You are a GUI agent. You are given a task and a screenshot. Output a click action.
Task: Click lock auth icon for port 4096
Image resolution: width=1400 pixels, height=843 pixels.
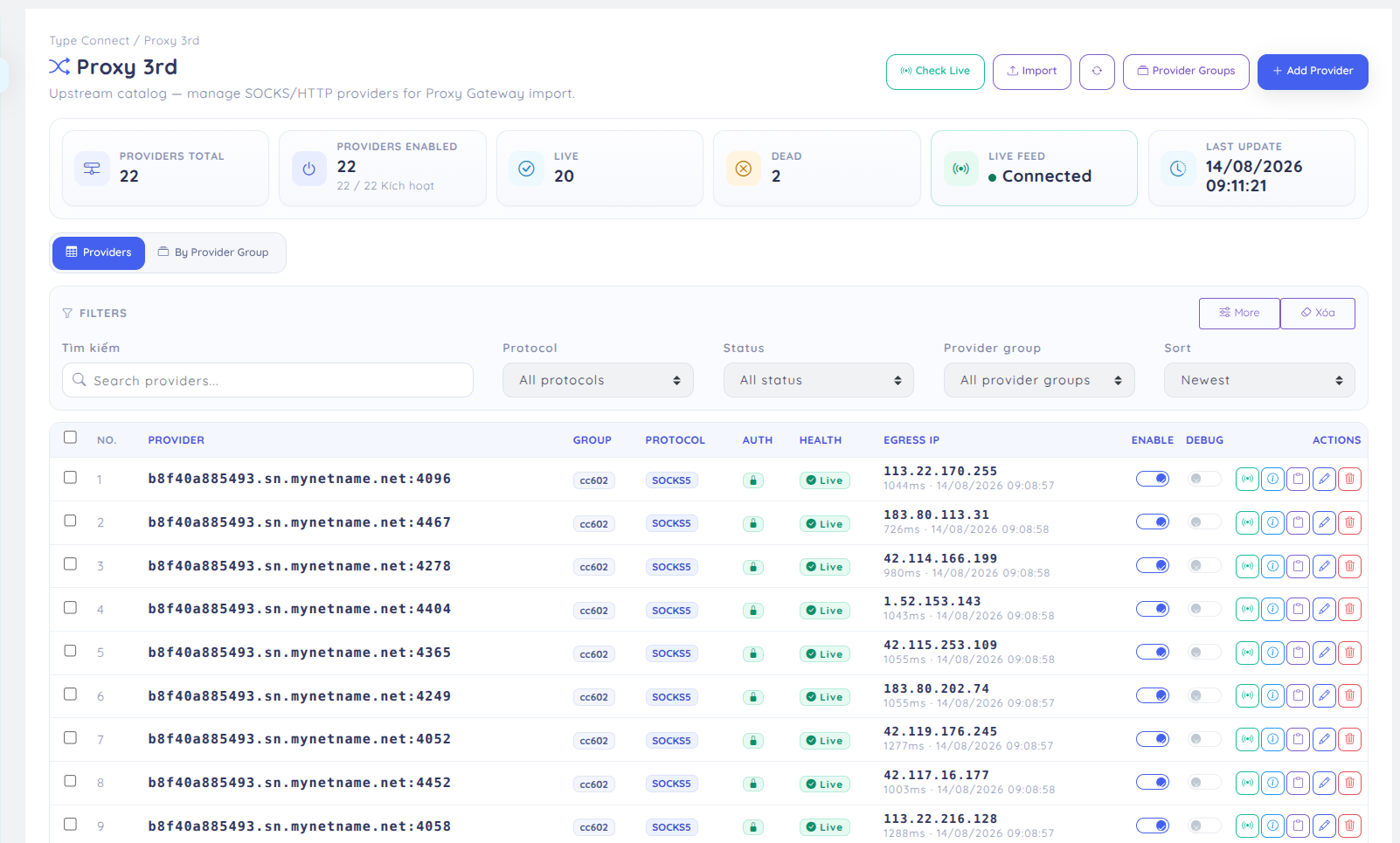tap(753, 480)
